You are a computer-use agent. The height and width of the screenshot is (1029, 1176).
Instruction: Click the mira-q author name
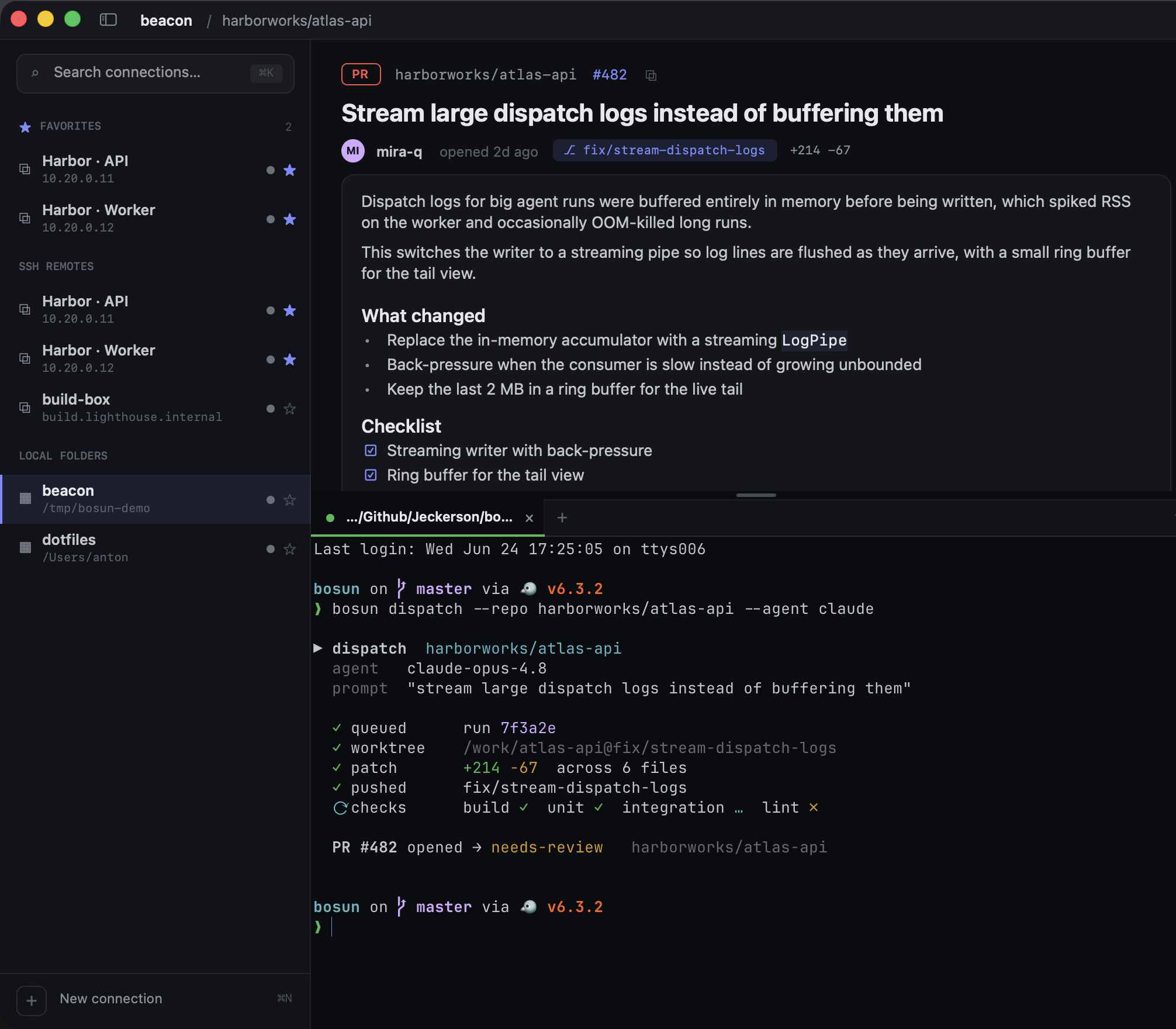(399, 152)
